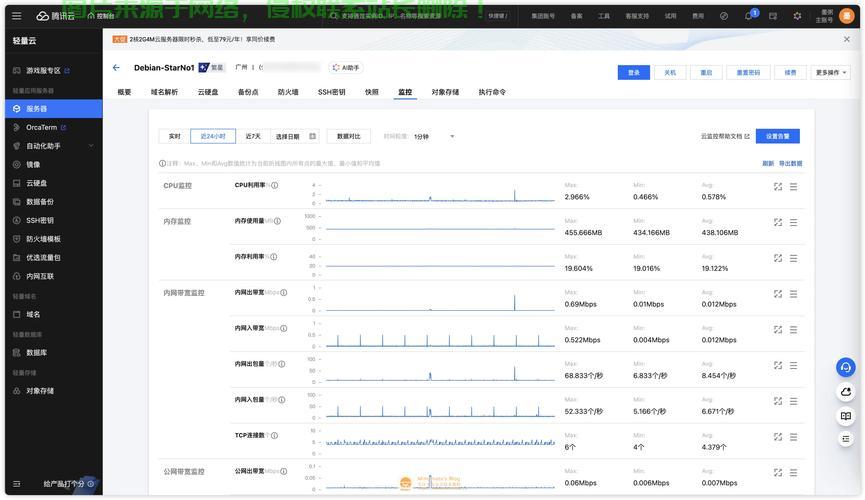This screenshot has height=500, width=865.
Task: Go back with the left arrow beside Debian-StarNo1
Action: coord(116,67)
